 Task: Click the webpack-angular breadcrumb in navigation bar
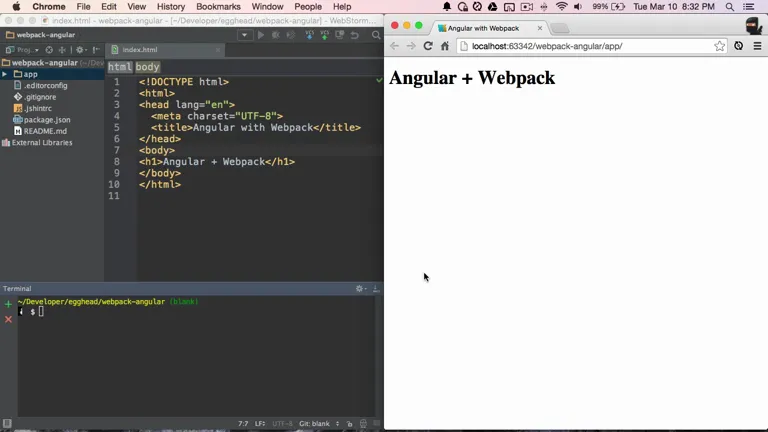pyautogui.click(x=41, y=35)
